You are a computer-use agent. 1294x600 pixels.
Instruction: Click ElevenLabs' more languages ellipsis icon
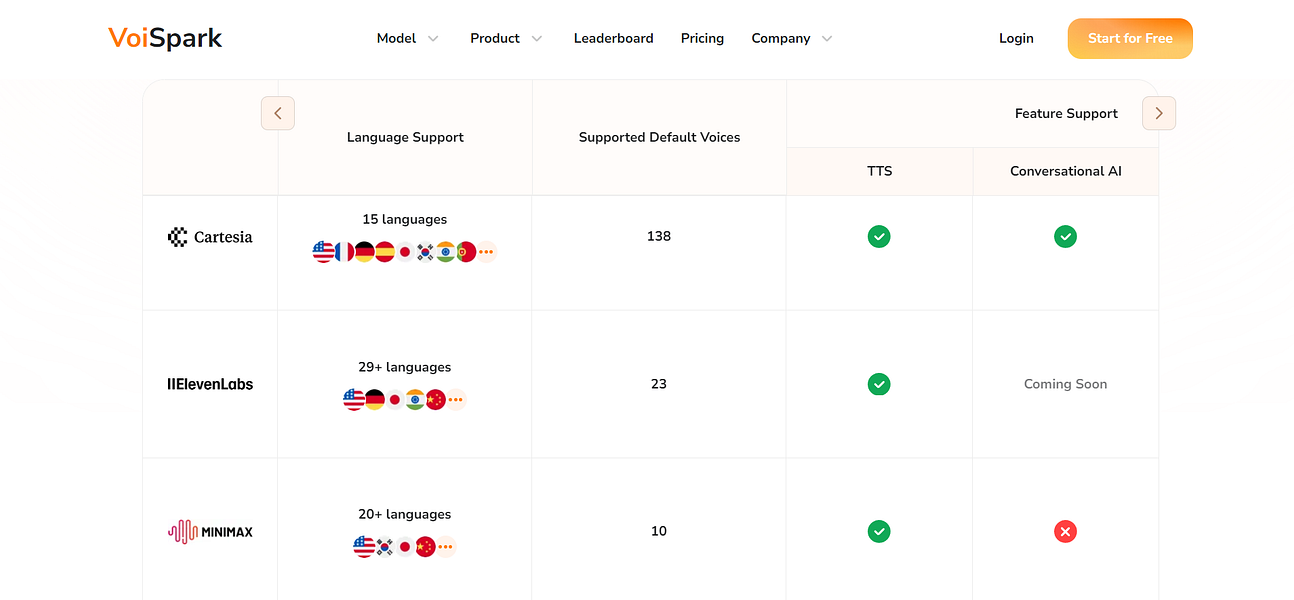(x=456, y=400)
